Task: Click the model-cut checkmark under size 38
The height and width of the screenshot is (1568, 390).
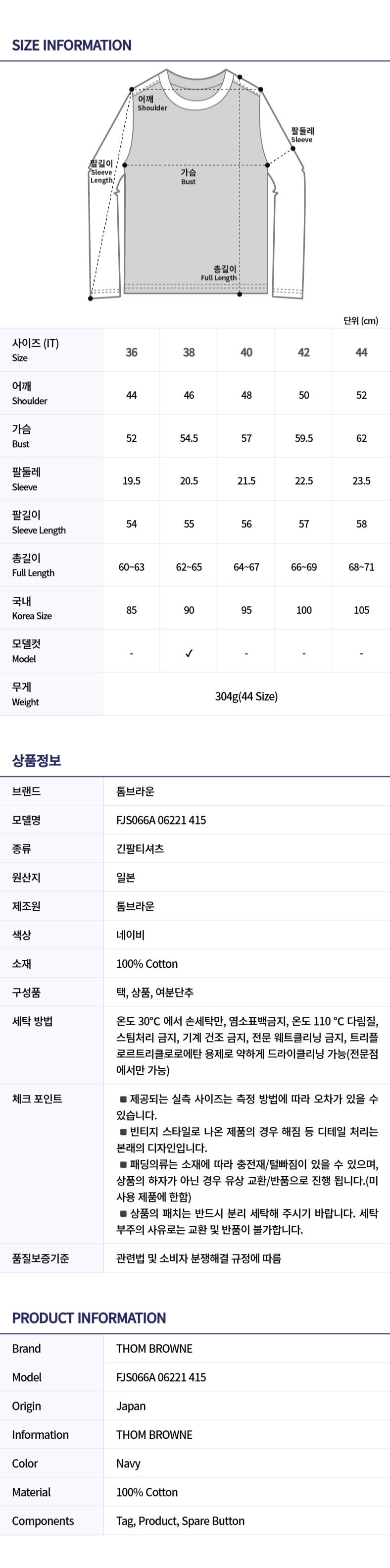Action: pos(189,653)
